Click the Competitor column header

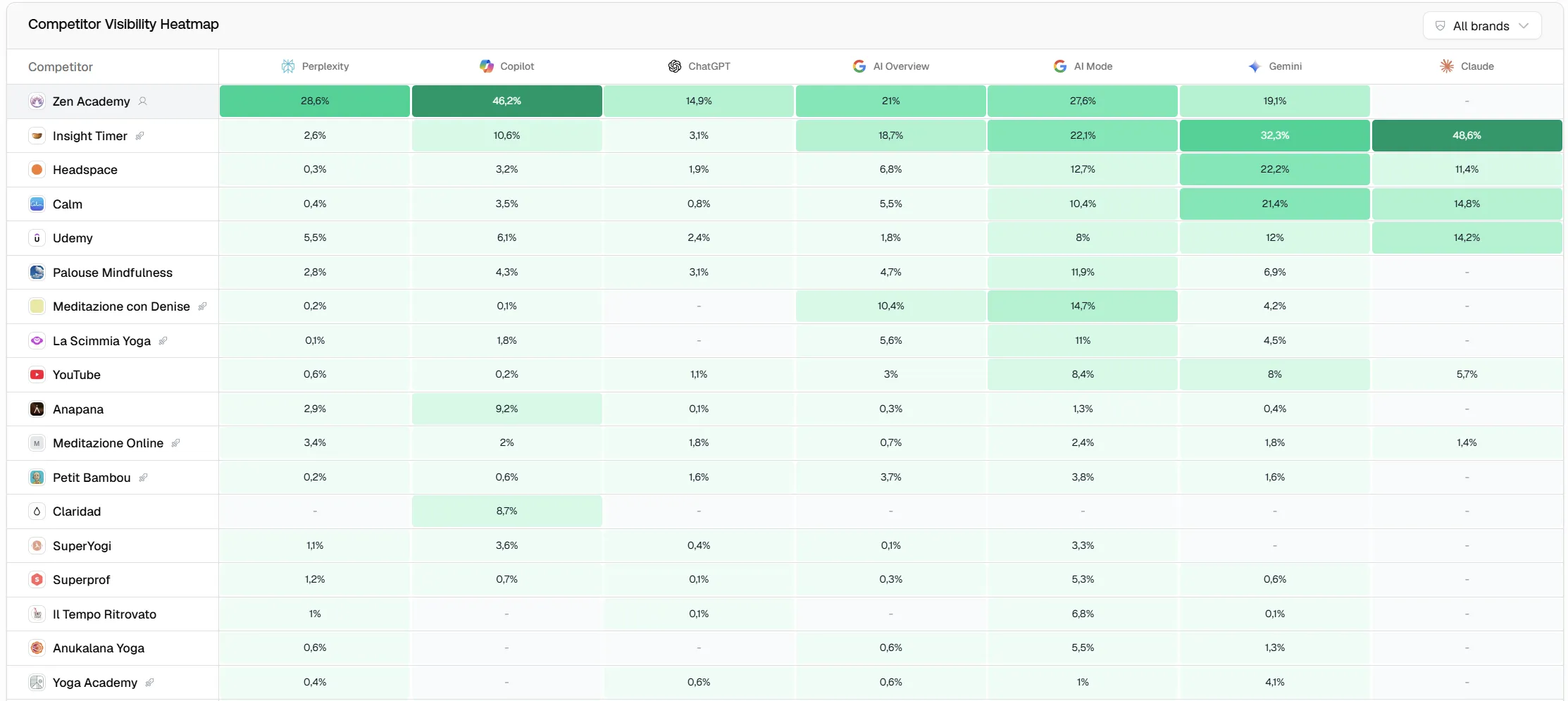(61, 67)
